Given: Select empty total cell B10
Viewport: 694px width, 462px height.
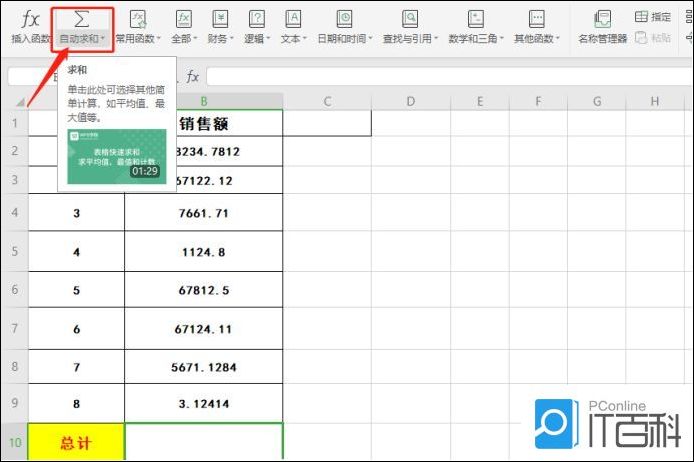Looking at the screenshot, I should coord(204,442).
